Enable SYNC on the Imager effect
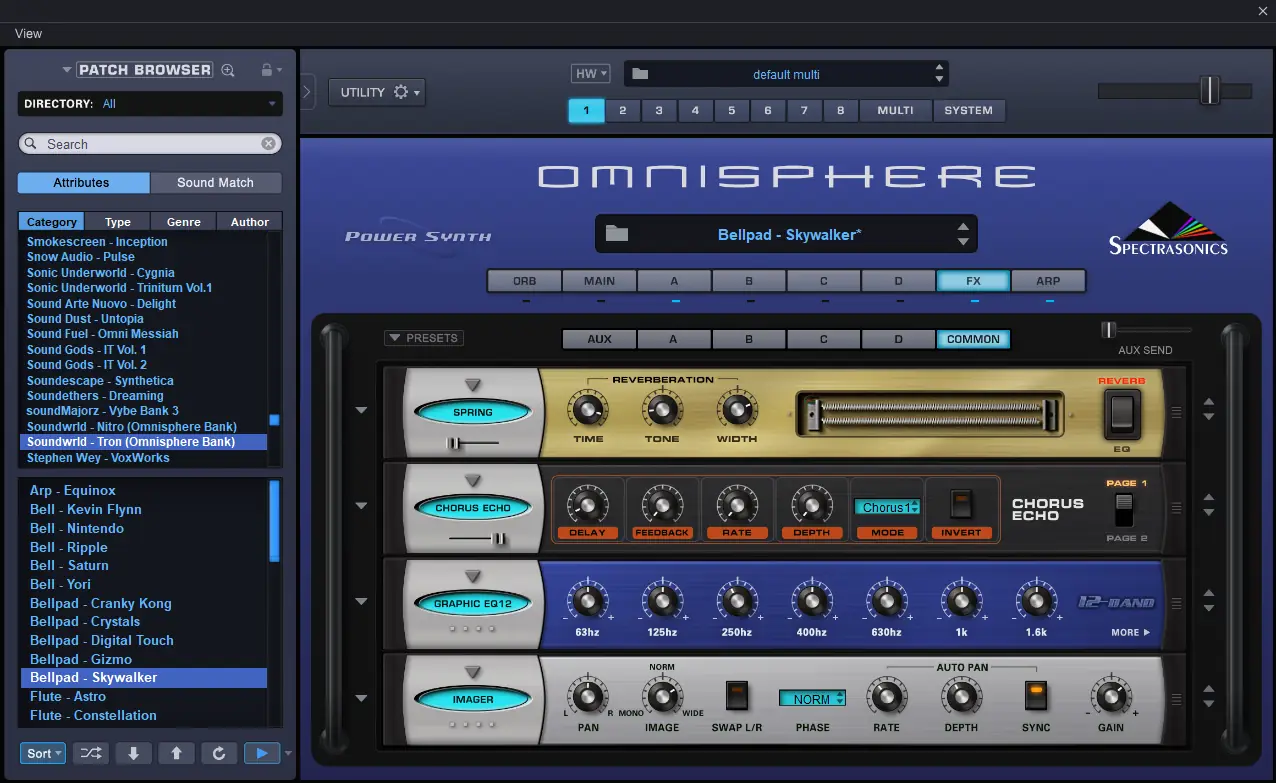 1036,697
